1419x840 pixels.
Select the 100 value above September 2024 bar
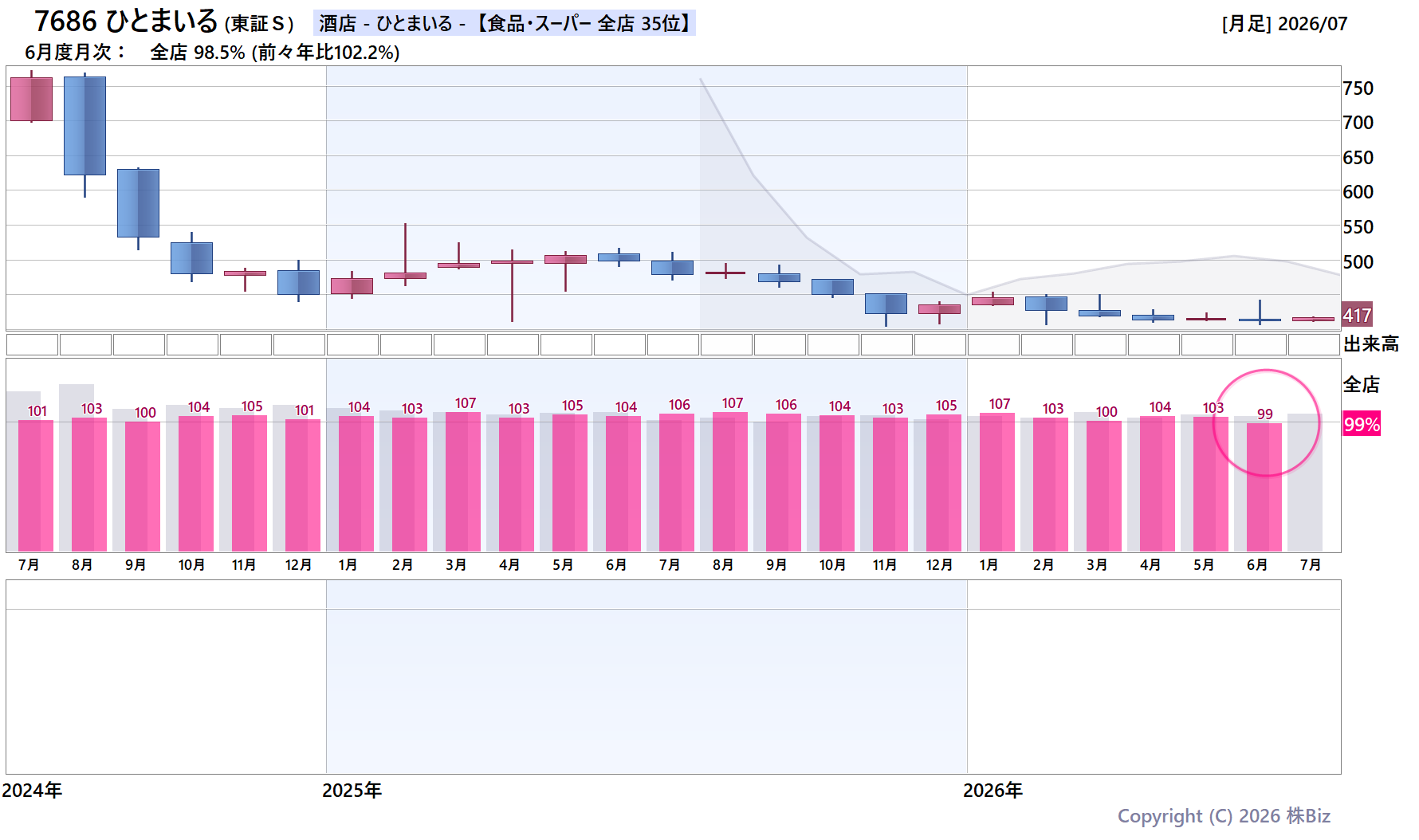[145, 413]
